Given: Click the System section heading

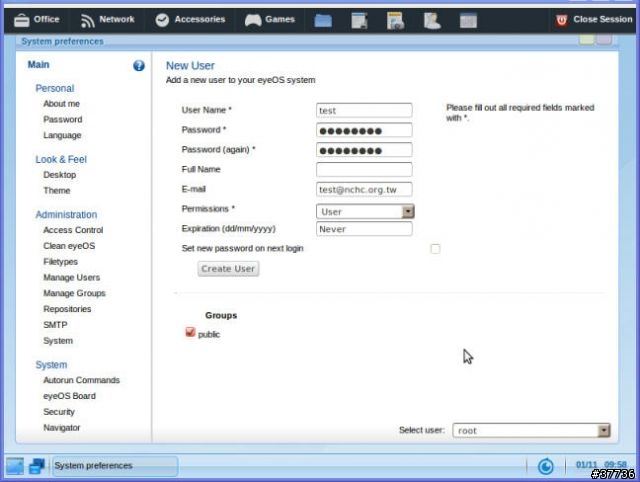Looking at the screenshot, I should (51, 364).
